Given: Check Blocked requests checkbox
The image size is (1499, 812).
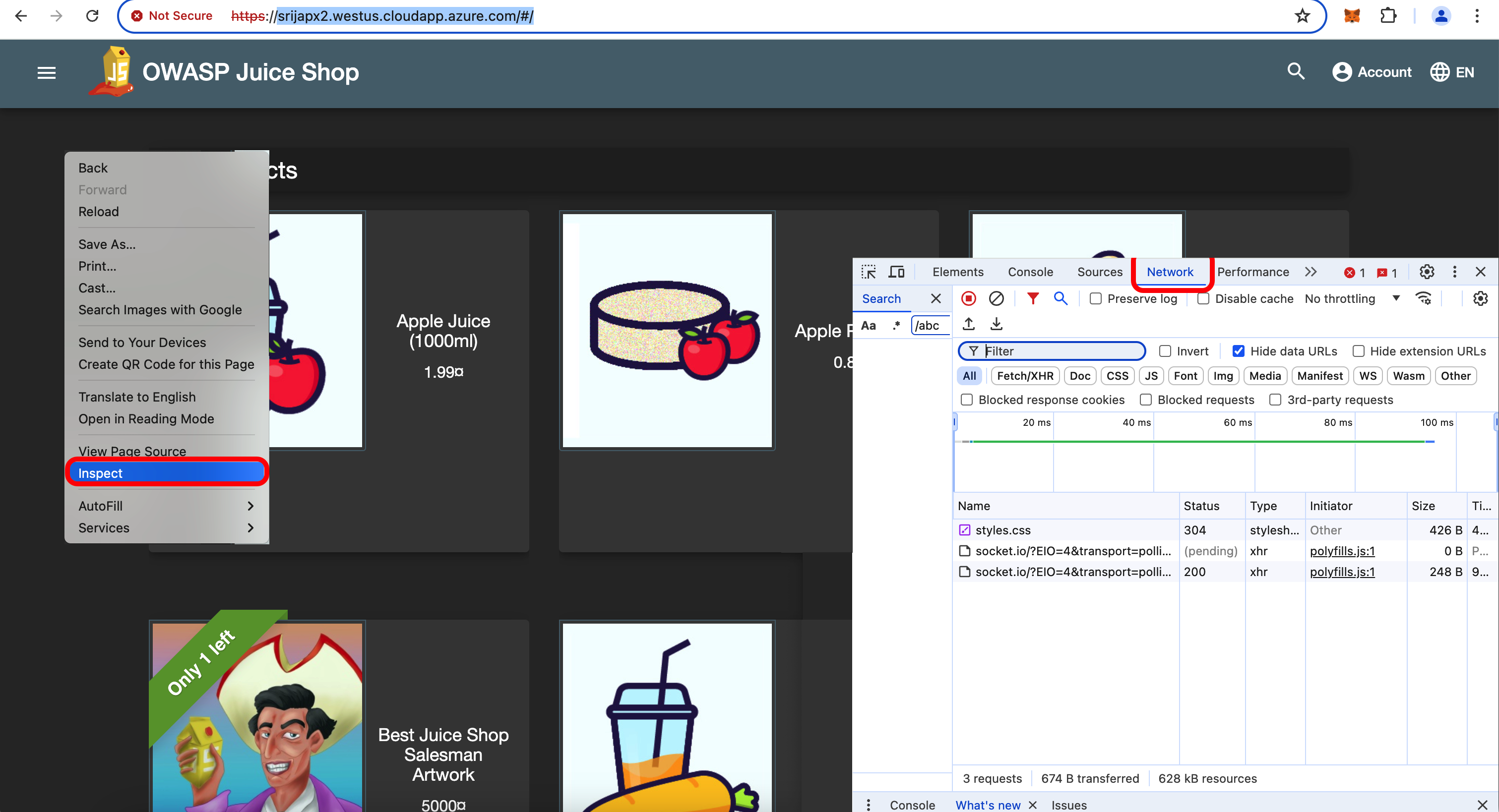Looking at the screenshot, I should coord(1146,400).
